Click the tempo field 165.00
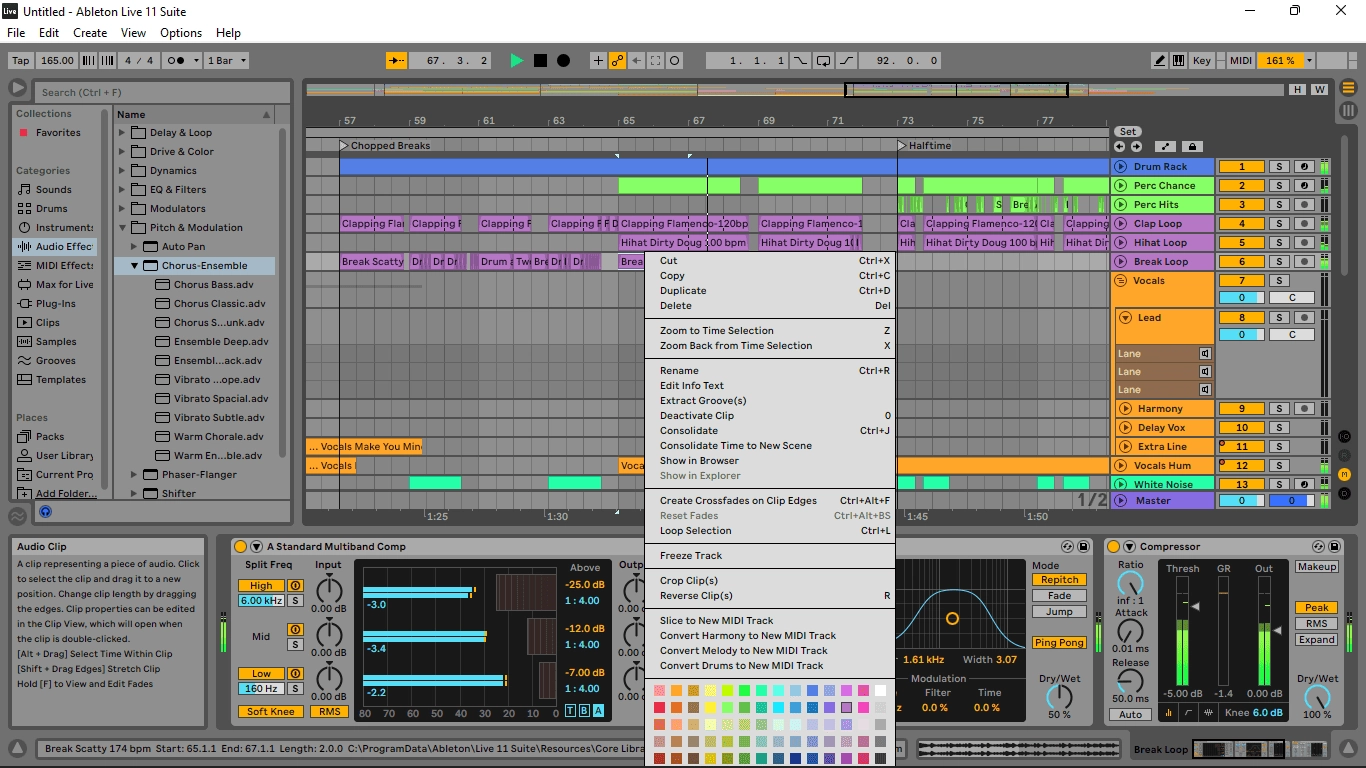 coord(57,61)
